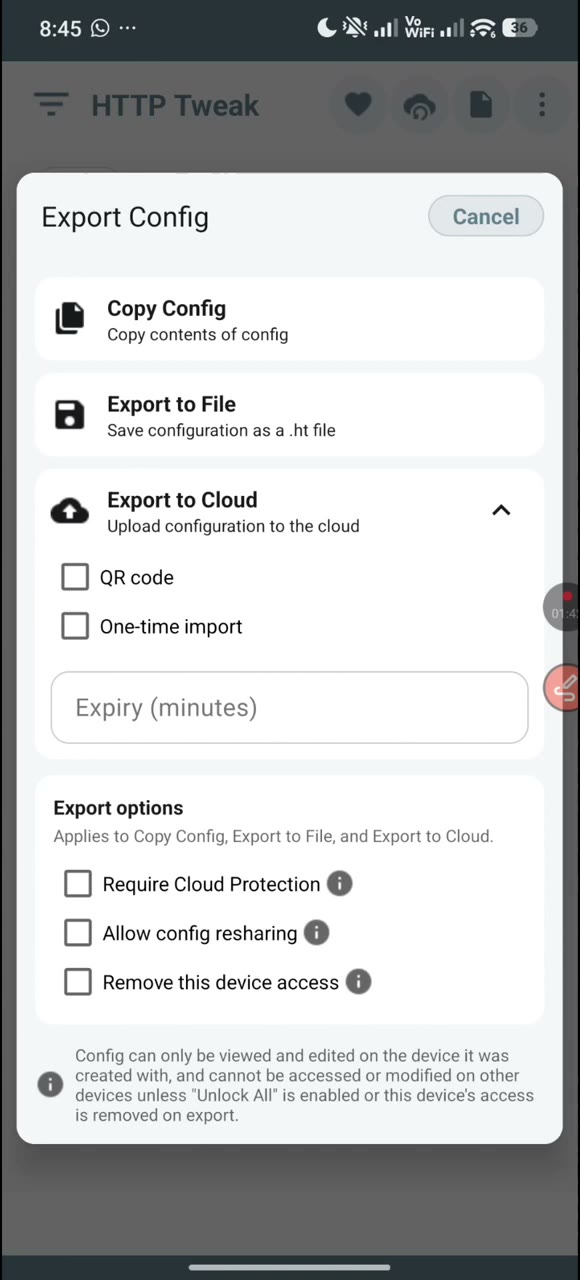The height and width of the screenshot is (1280, 580).
Task: Tap the HTTP Tweak app title
Action: 175,105
